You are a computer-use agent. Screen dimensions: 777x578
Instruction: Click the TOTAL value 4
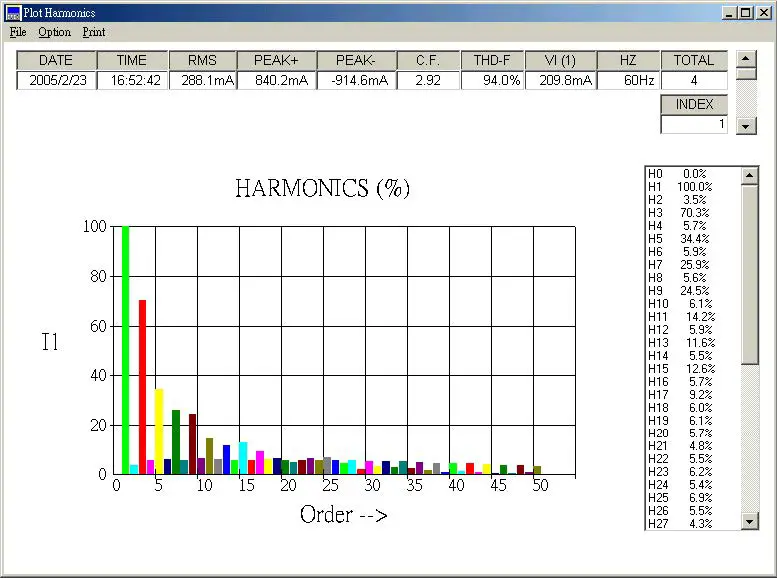pos(694,80)
